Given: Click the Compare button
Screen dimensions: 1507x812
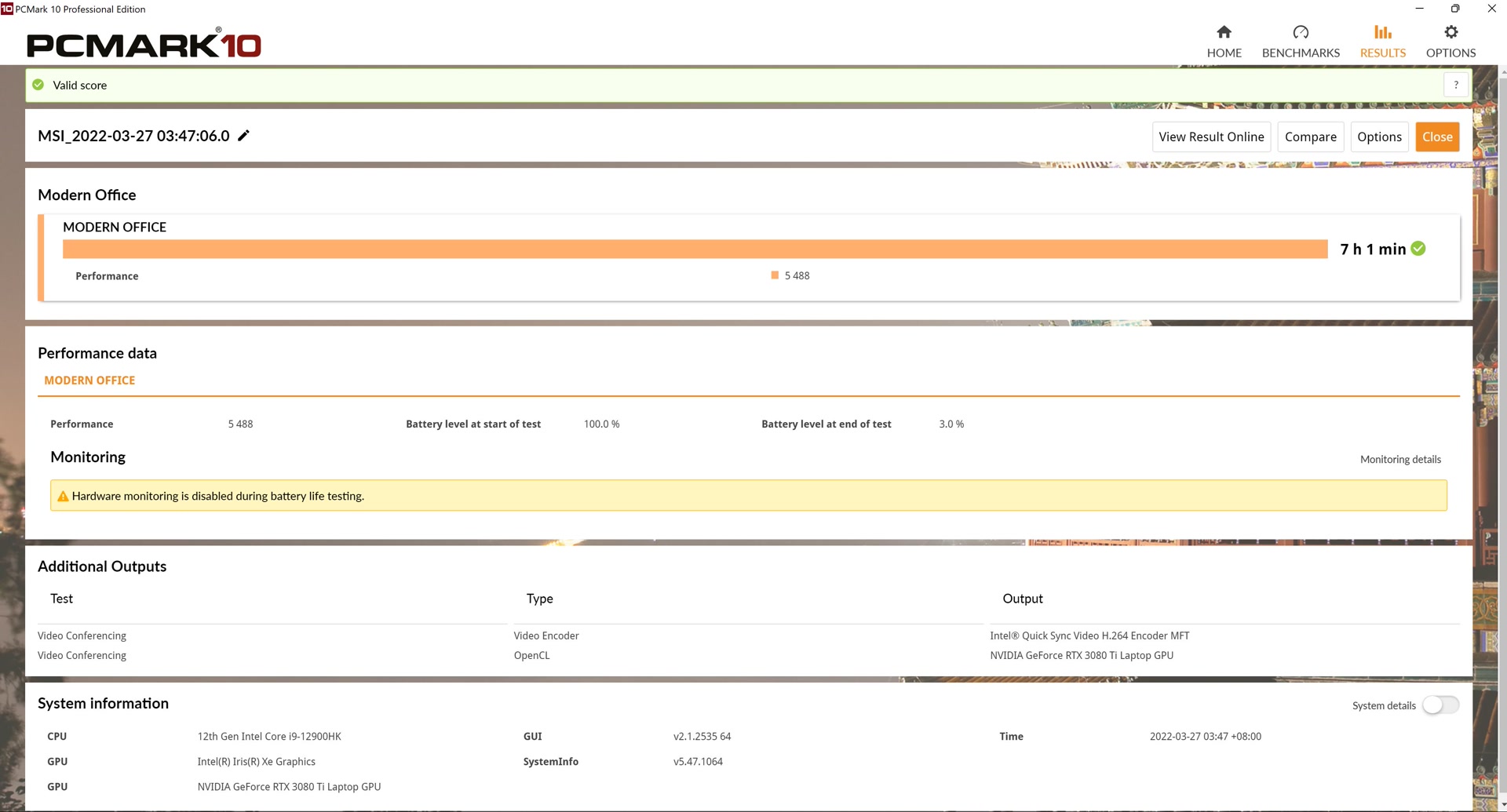Looking at the screenshot, I should 1310,137.
